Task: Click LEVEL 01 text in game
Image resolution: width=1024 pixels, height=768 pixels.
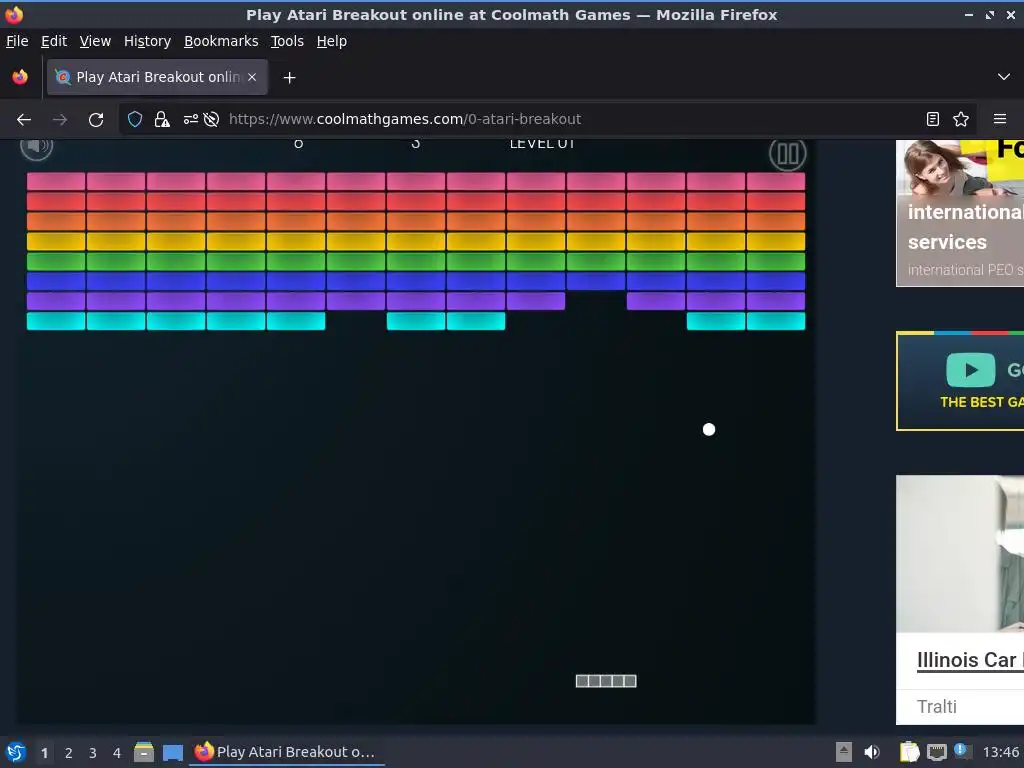Action: pyautogui.click(x=542, y=144)
